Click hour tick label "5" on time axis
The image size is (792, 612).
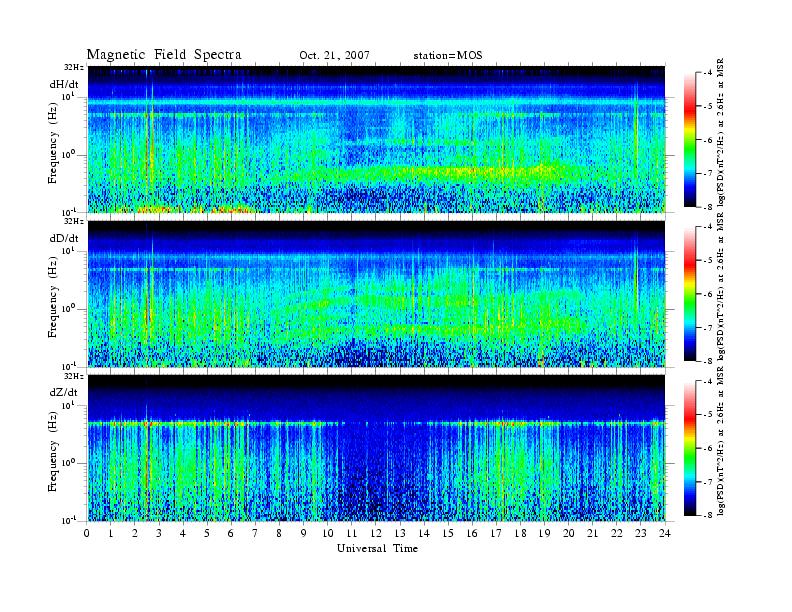point(208,533)
